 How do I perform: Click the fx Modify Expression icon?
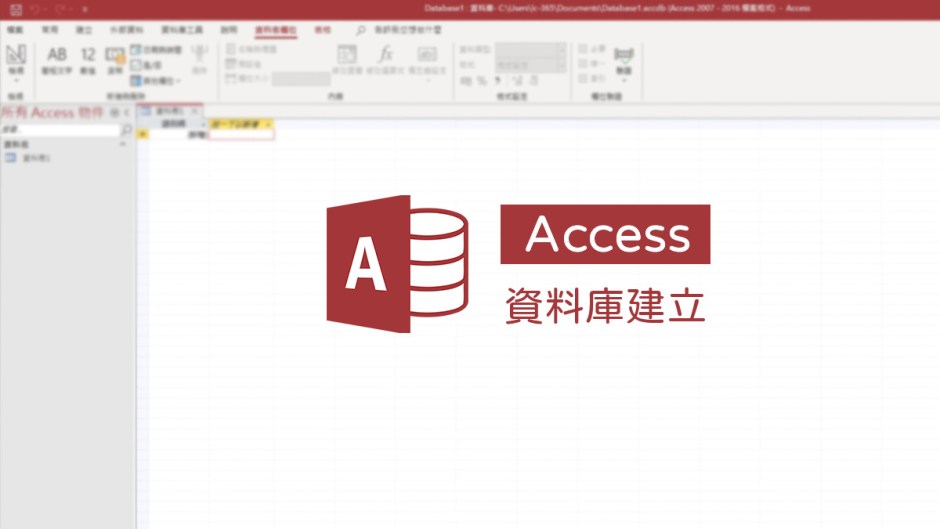(384, 59)
